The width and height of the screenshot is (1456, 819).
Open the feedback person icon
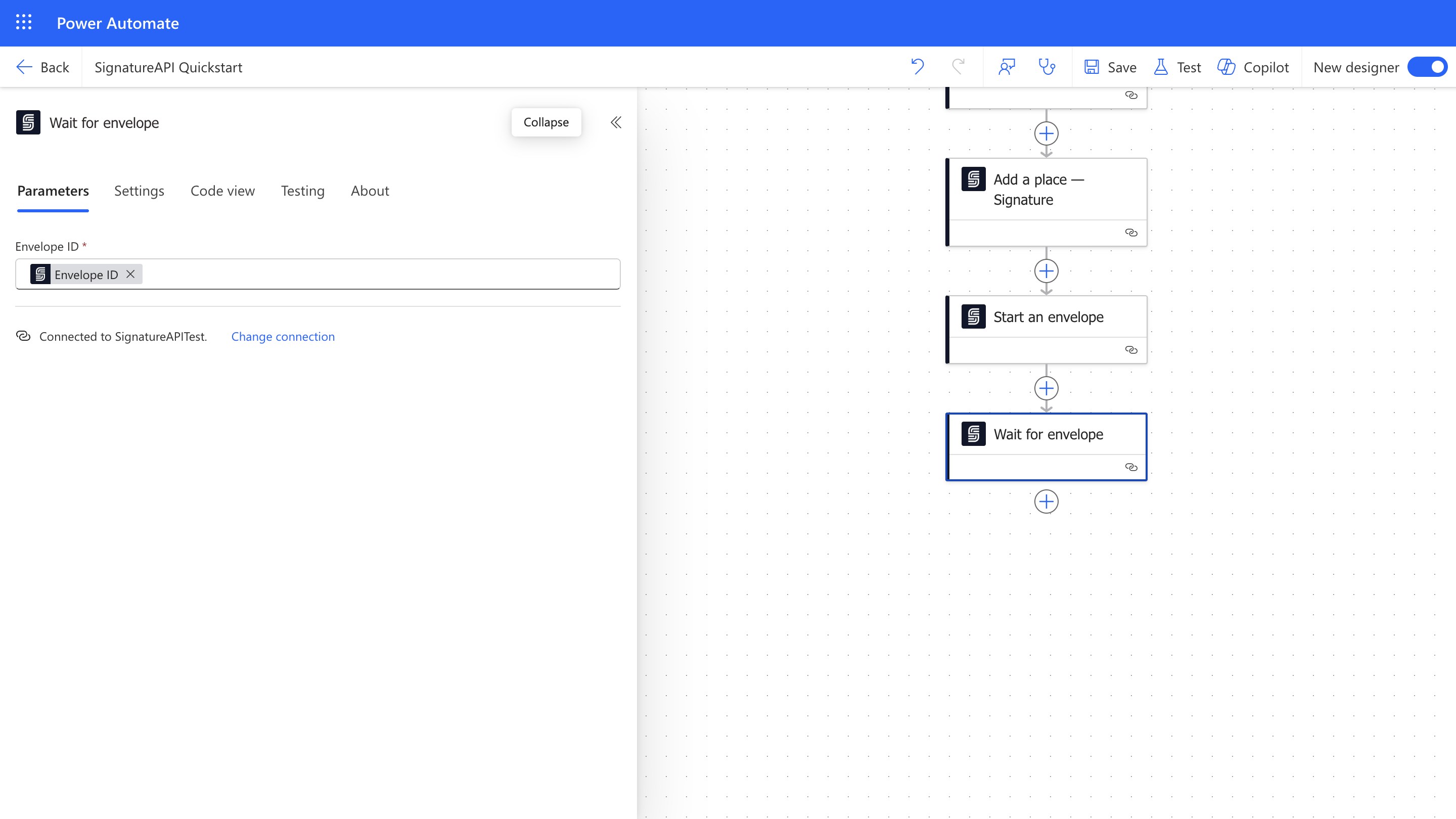[1007, 67]
